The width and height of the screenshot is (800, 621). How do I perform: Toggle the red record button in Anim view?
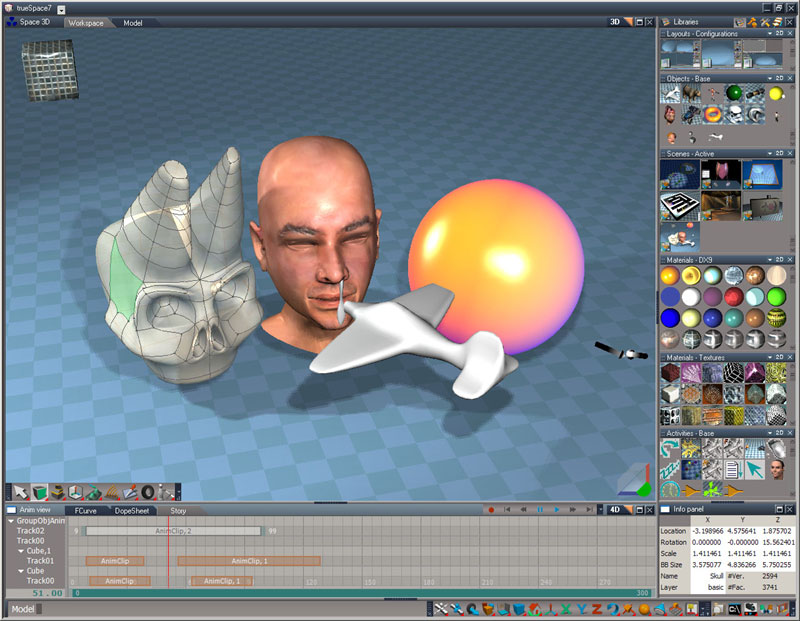click(x=491, y=510)
